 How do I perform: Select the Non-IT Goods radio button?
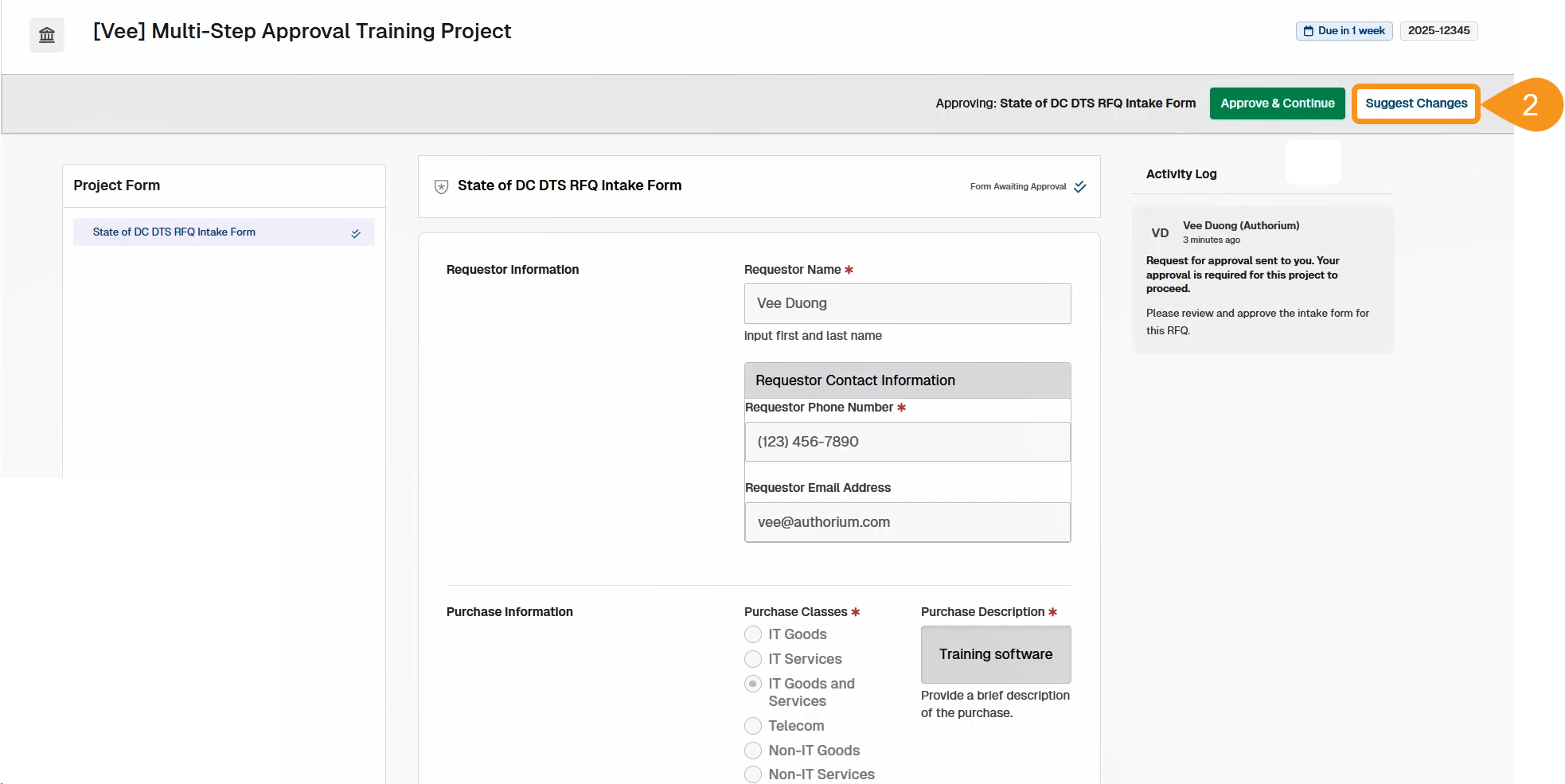(753, 751)
